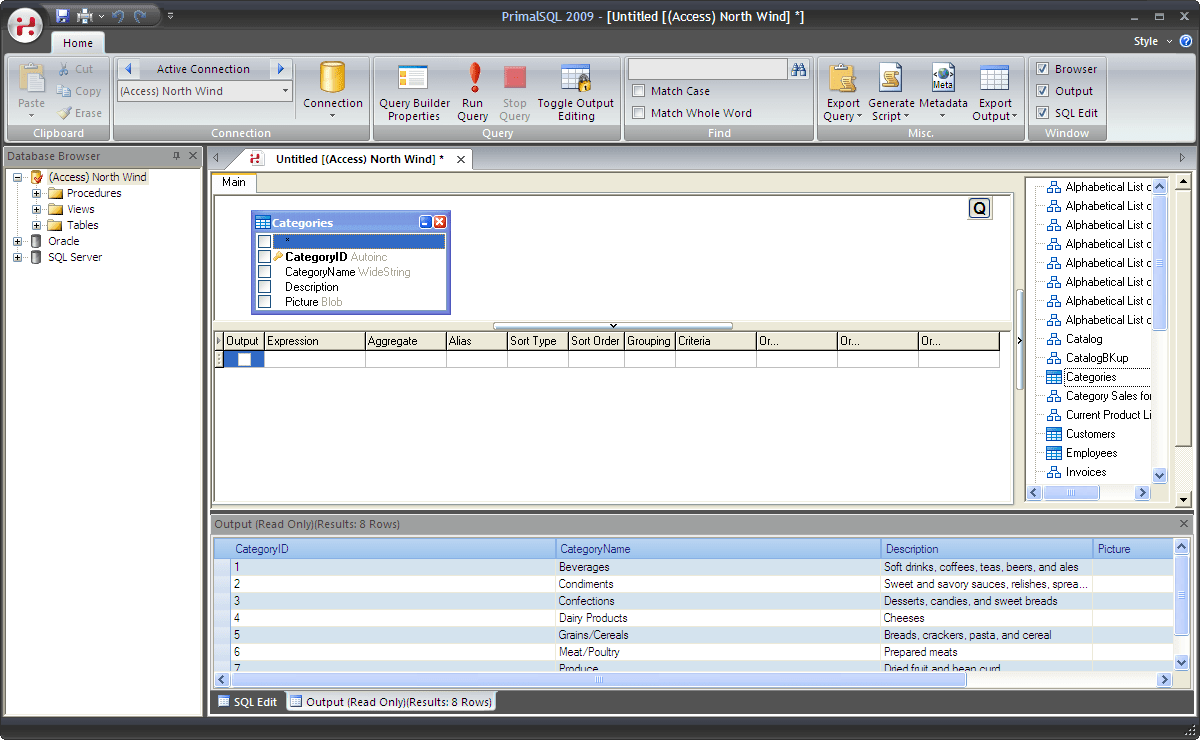Click the Q button in the query builder
The image size is (1200, 740).
[x=979, y=207]
